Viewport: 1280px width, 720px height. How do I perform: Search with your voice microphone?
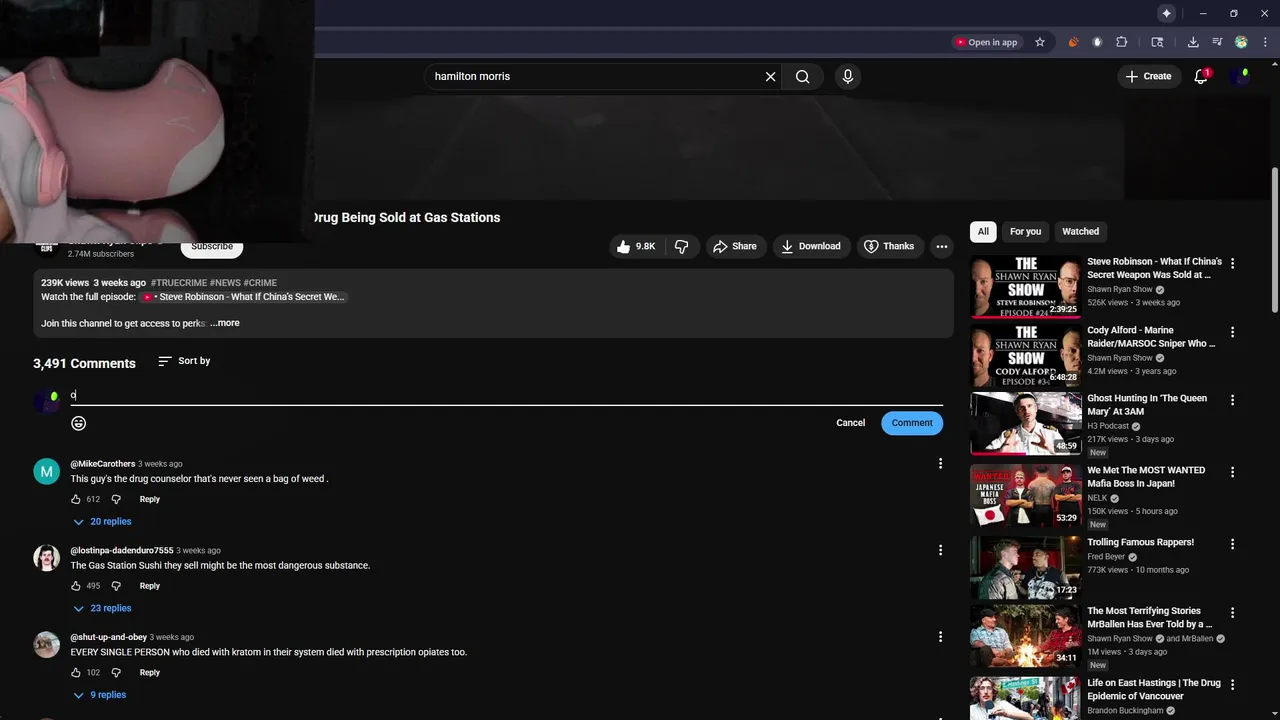(847, 76)
